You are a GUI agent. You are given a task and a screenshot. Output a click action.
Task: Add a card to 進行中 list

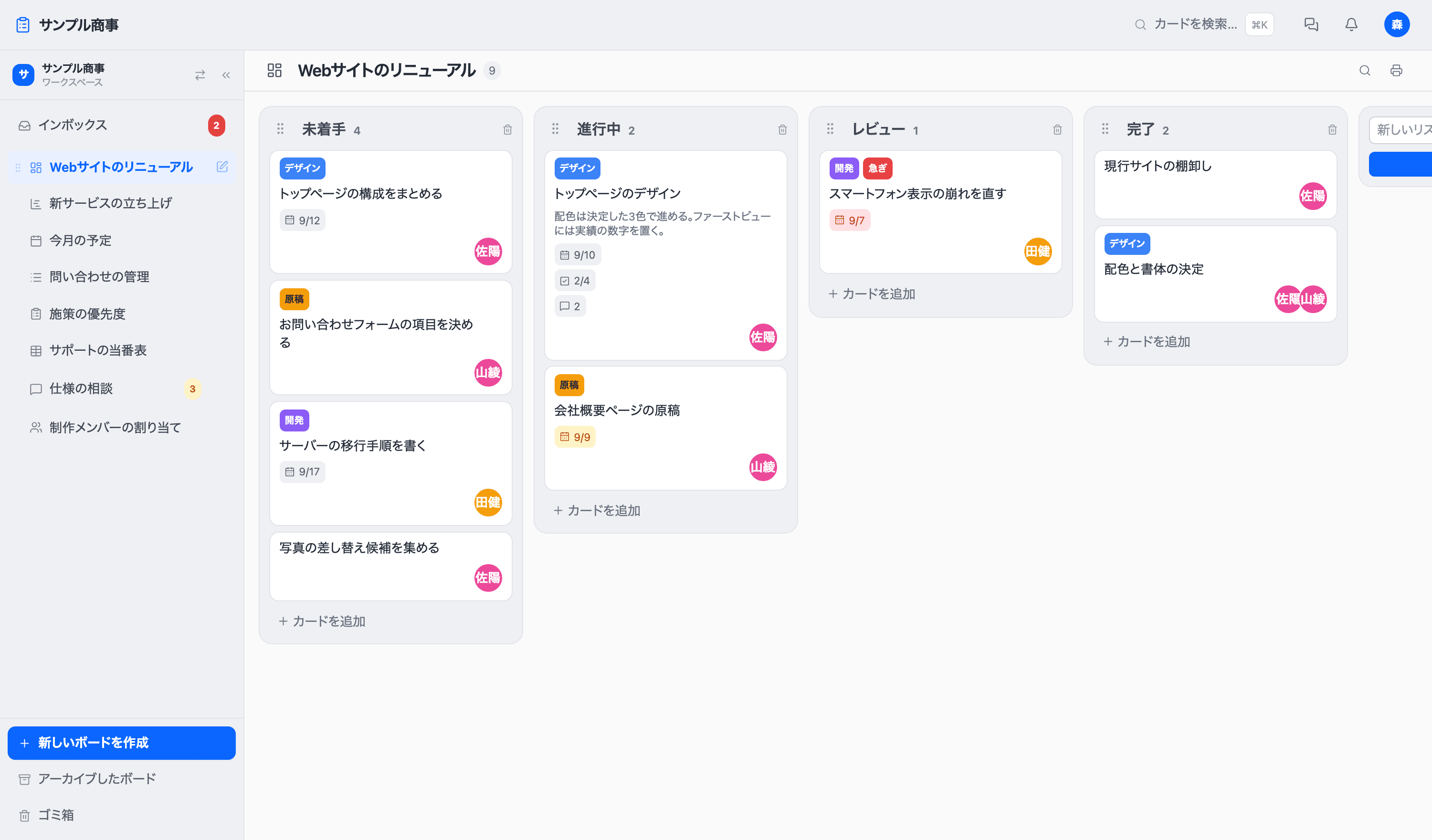tap(597, 510)
